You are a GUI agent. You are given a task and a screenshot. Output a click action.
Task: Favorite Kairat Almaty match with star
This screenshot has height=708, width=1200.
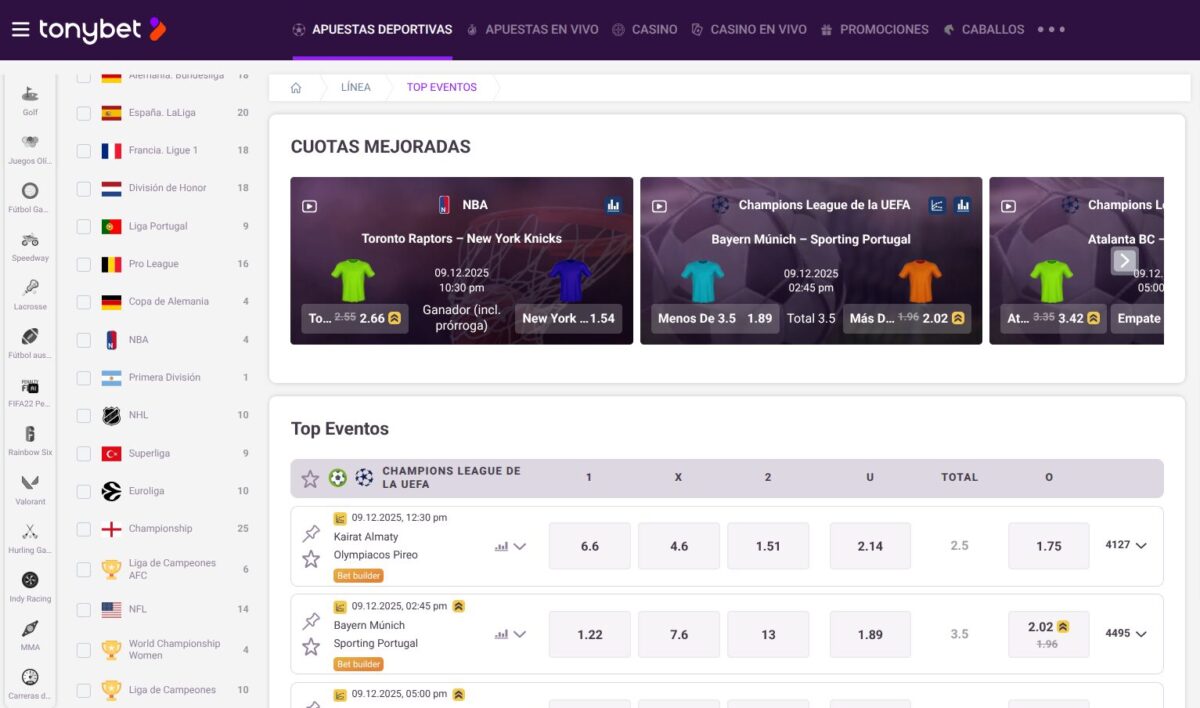311,558
